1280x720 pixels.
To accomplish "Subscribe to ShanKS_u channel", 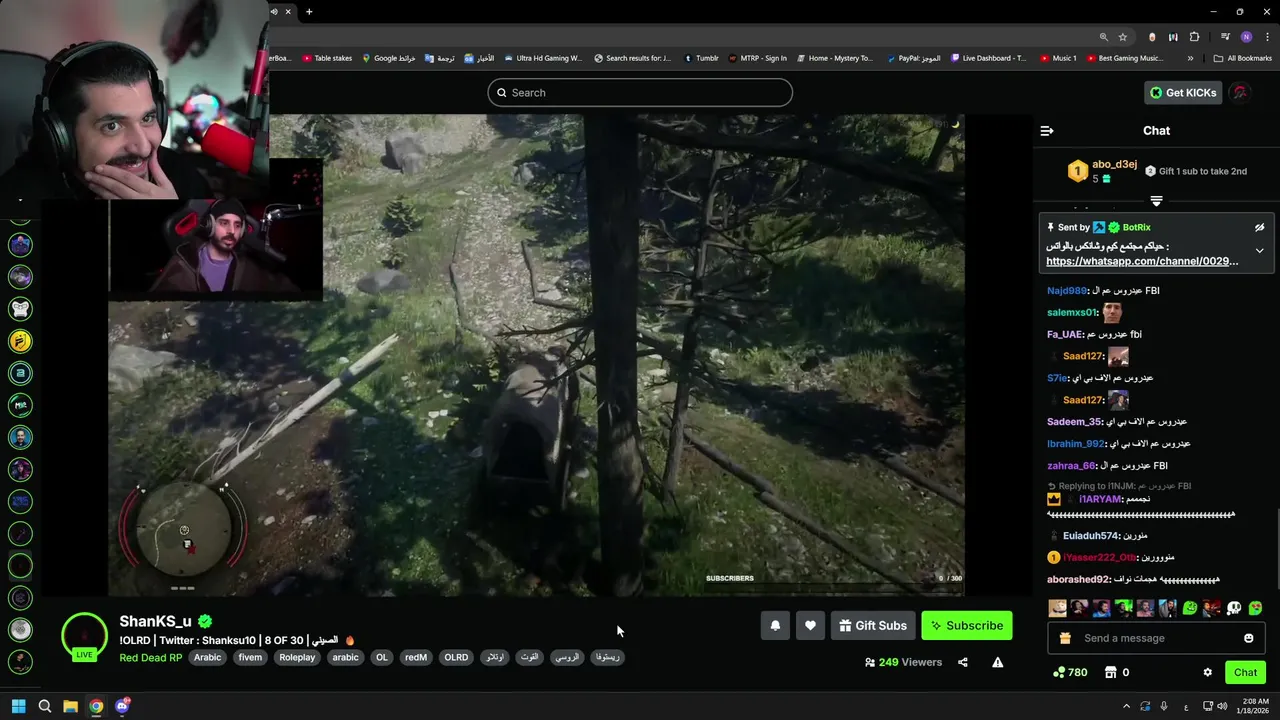I will (x=967, y=626).
